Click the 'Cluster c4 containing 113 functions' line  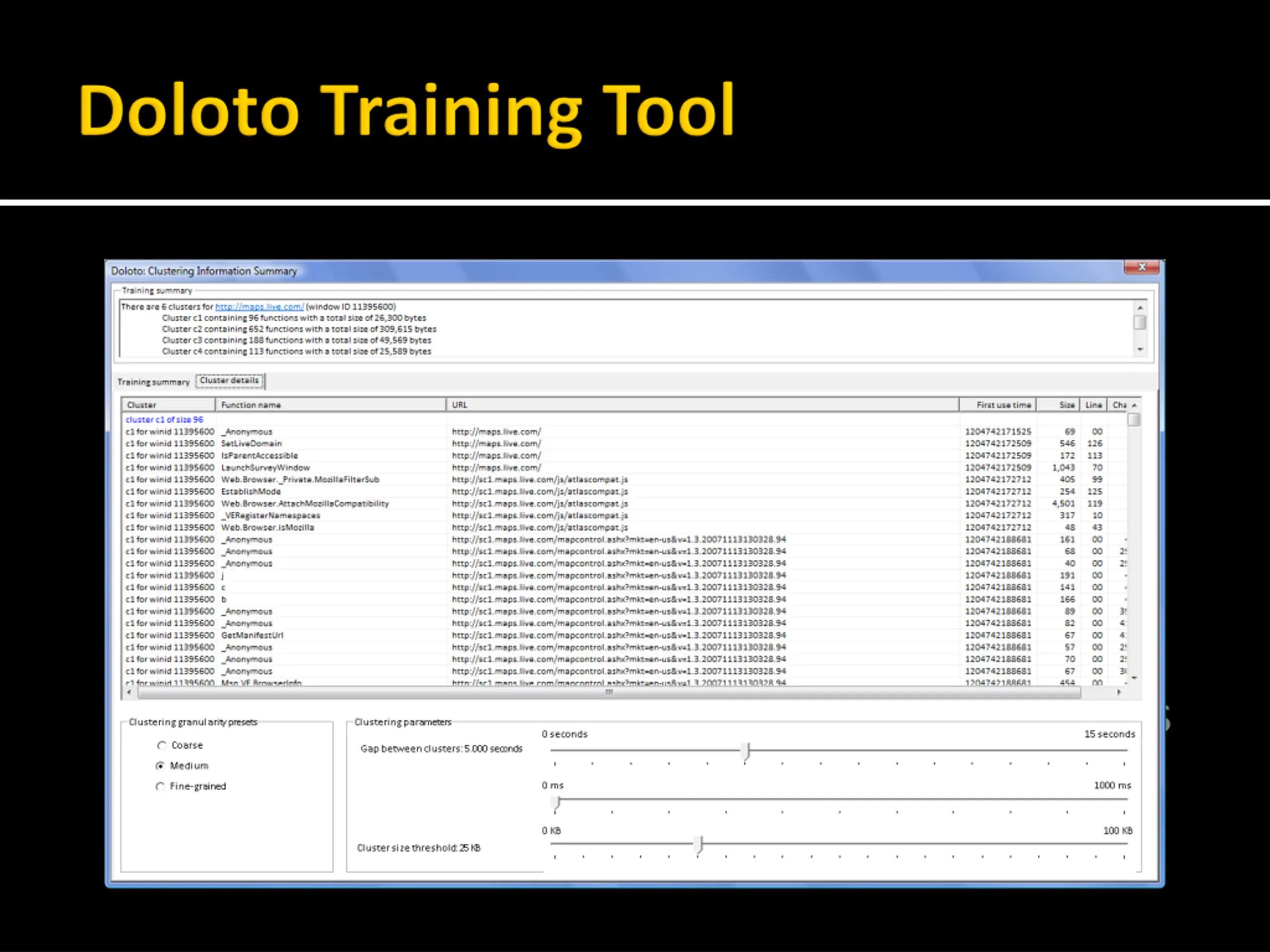pos(296,351)
